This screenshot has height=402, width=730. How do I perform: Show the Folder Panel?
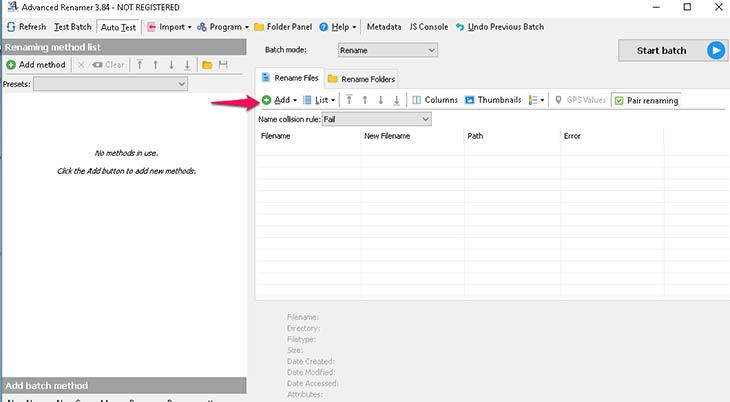(x=283, y=27)
